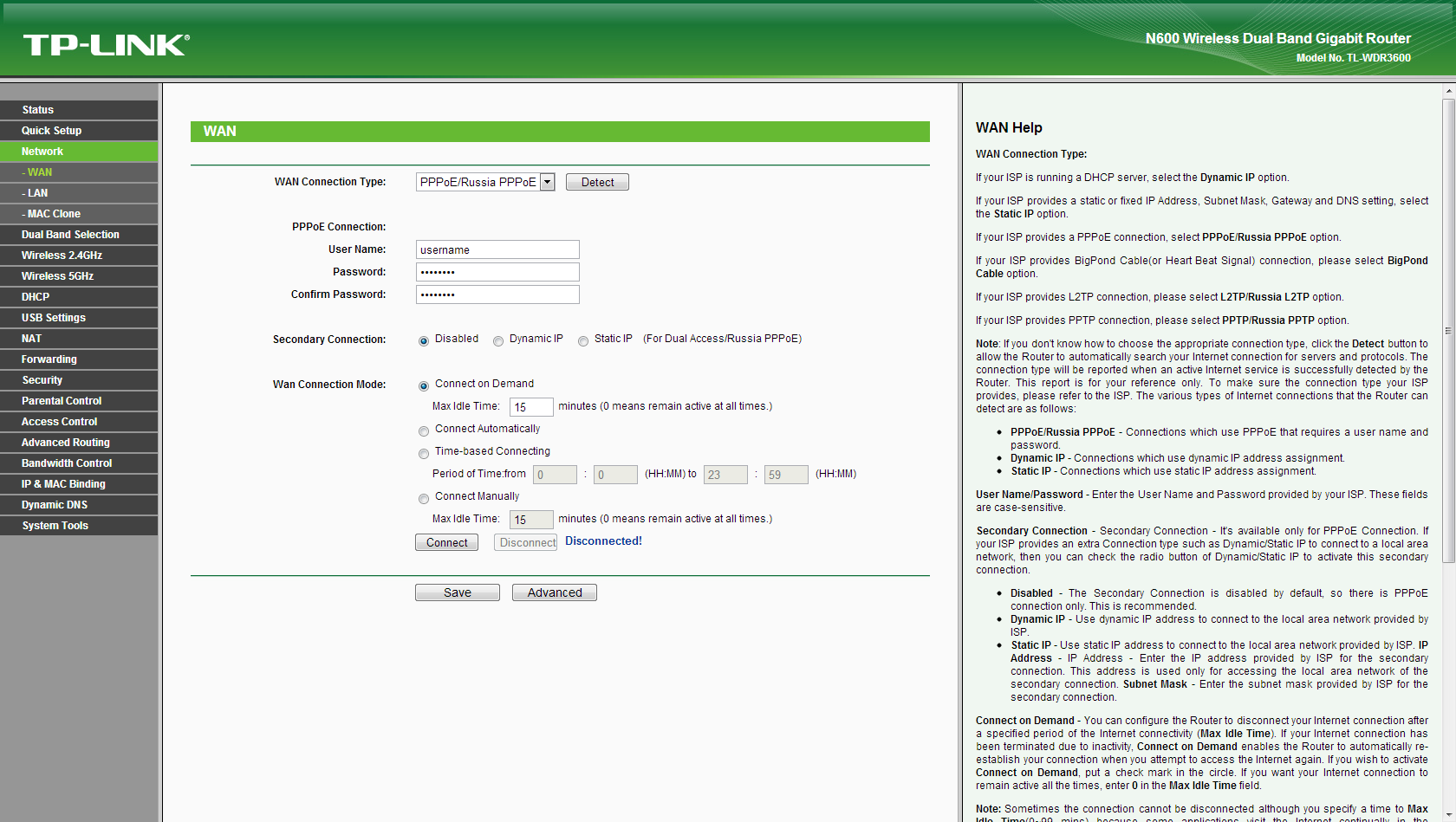Viewport: 1456px width, 822px height.
Task: Open the Network menu
Action: [79, 152]
